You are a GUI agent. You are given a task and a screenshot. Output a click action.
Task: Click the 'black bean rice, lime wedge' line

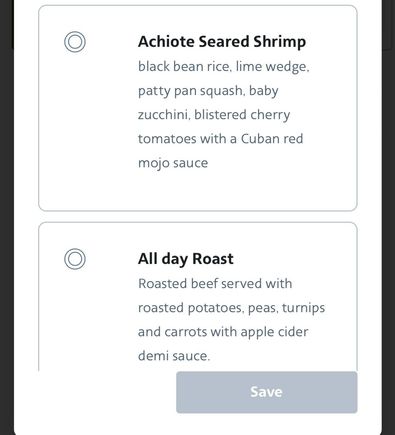click(x=224, y=67)
